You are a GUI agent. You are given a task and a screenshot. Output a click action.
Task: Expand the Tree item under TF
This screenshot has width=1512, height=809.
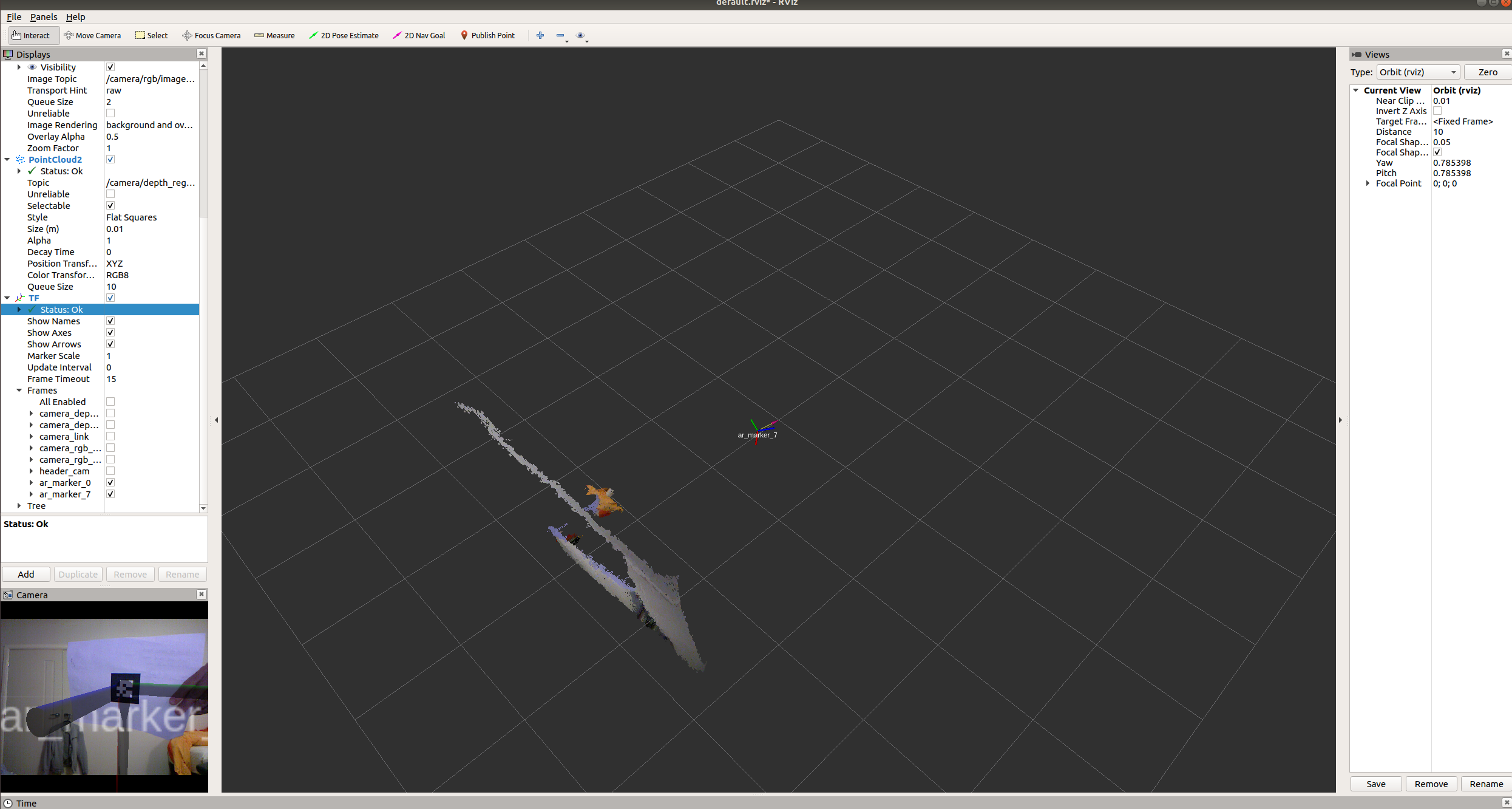point(19,505)
